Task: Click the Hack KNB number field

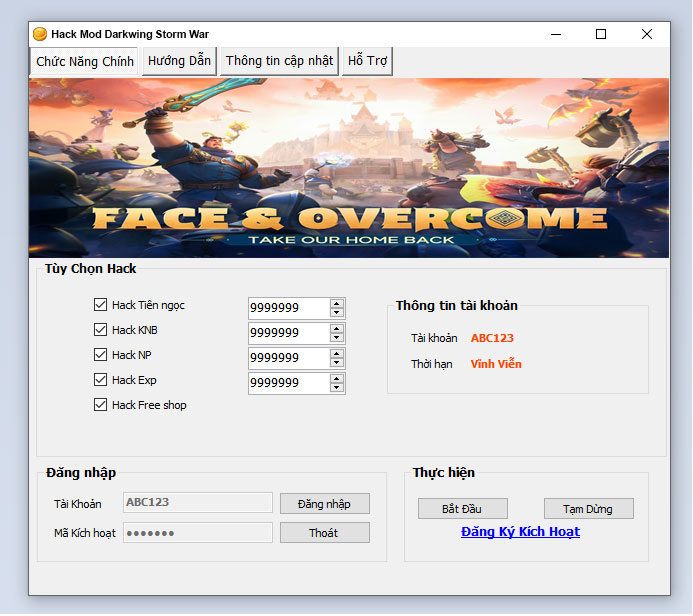Action: click(289, 333)
